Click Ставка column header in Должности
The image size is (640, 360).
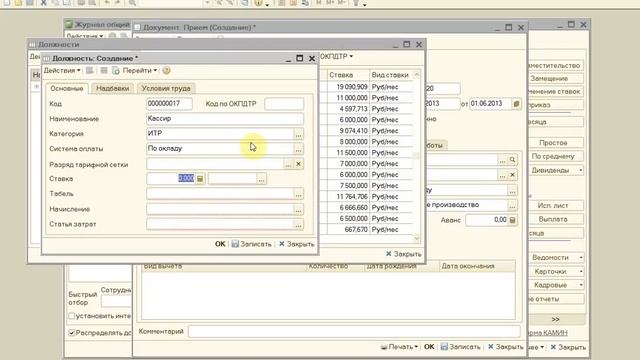click(348, 75)
